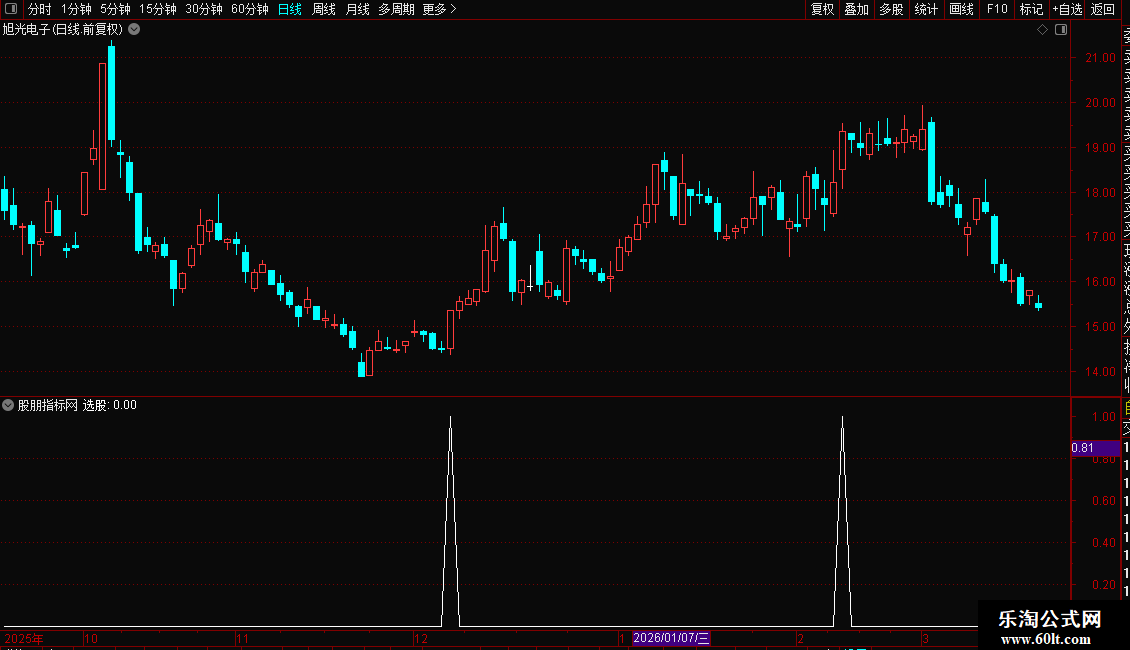The image size is (1130, 650).
Task: Add stock with +自选 button
Action: [x=1067, y=9]
